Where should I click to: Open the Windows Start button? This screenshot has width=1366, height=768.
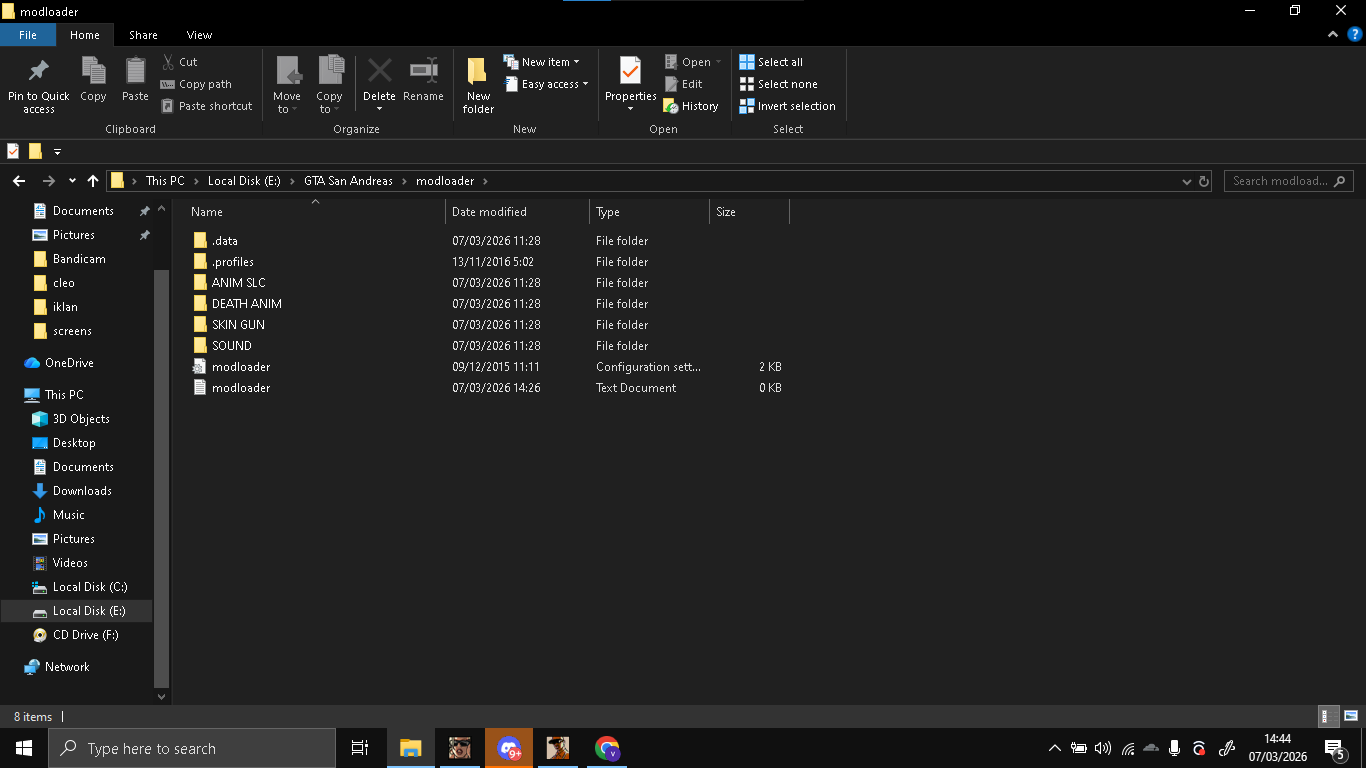pyautogui.click(x=24, y=748)
